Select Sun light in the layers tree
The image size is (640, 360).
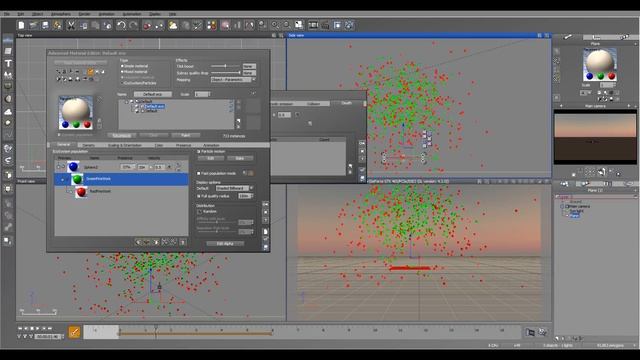pos(576,211)
